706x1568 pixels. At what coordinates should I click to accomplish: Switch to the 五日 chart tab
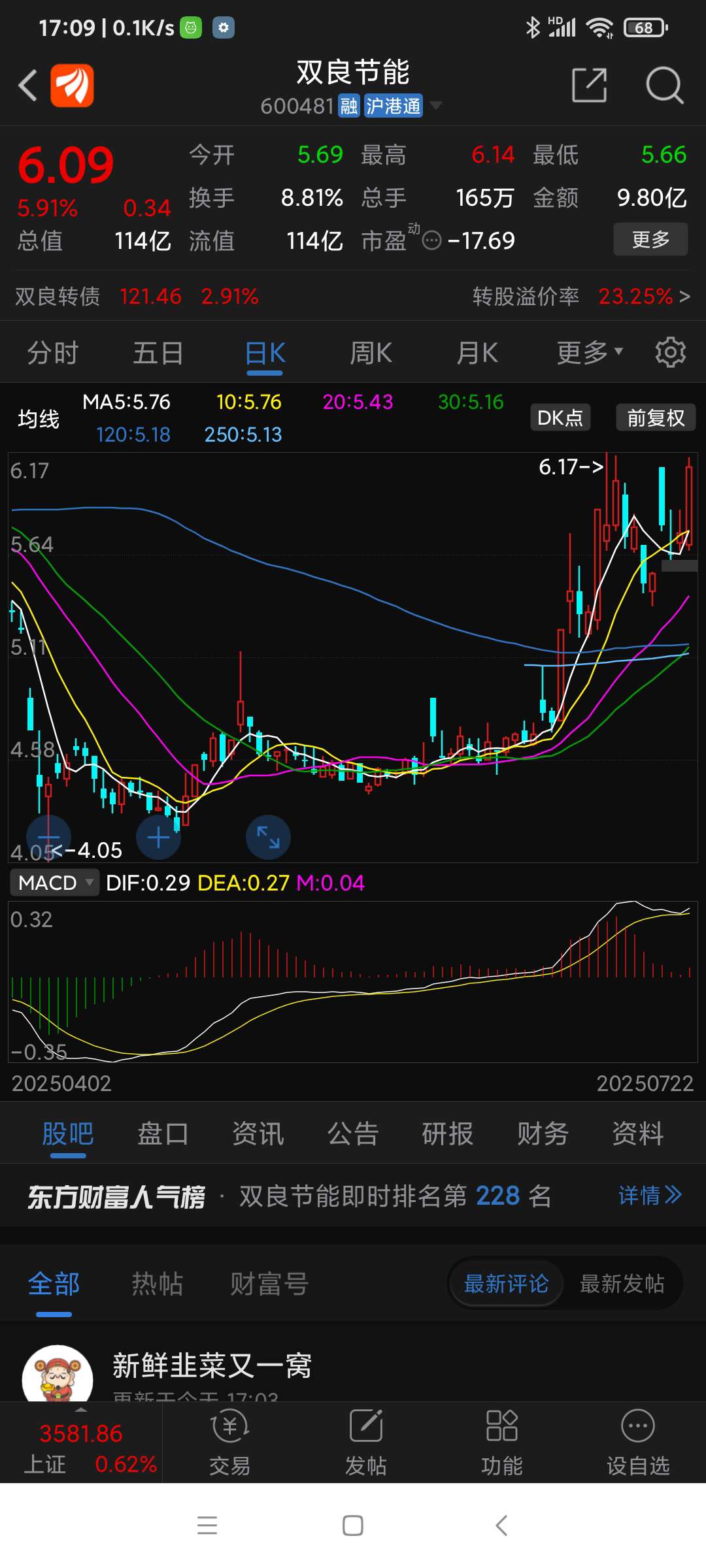(158, 353)
